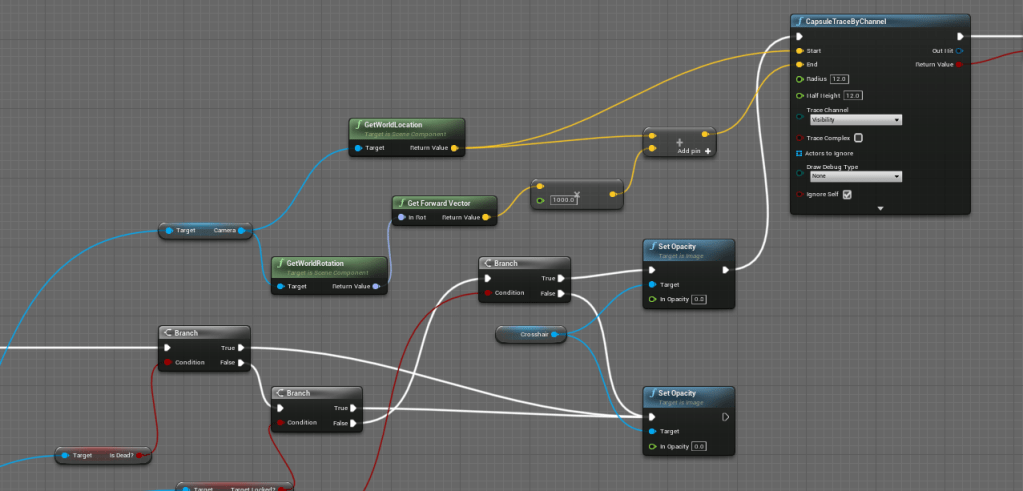1023x491 pixels.
Task: Open the Trace Channel dropdown
Action: 855,120
